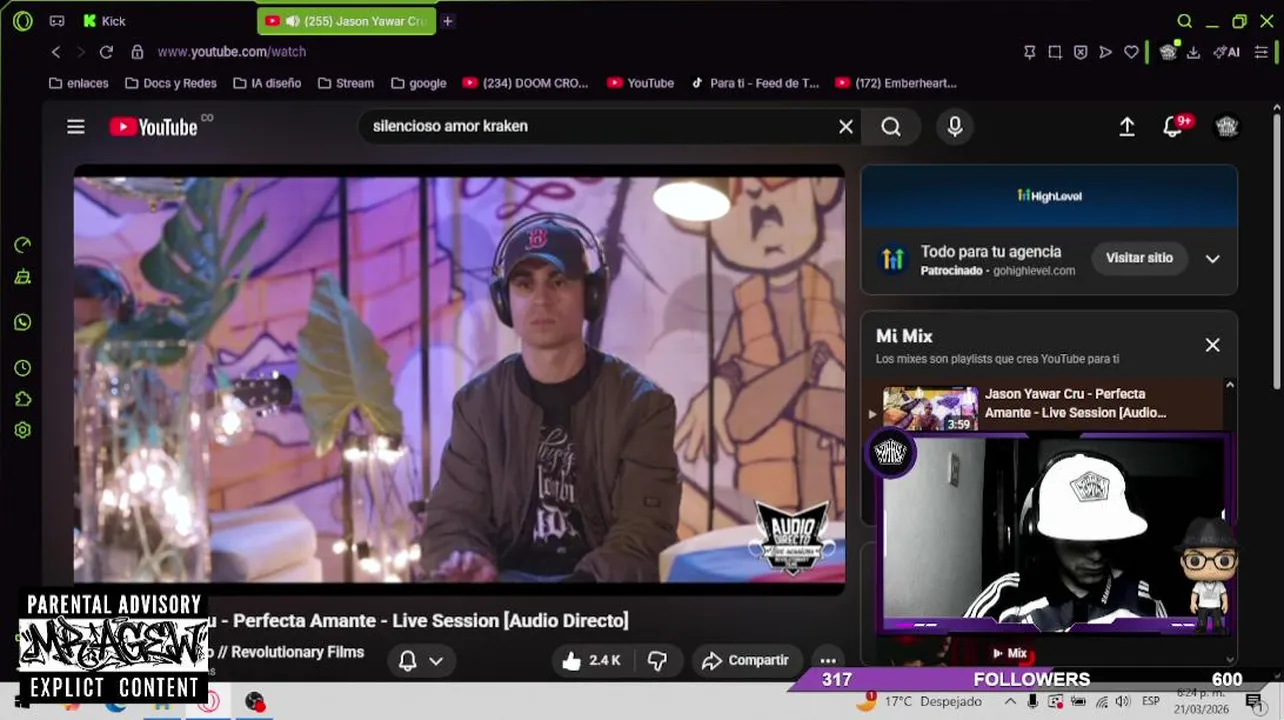Open YouTube notifications bell with 9+ badge
This screenshot has height=720, width=1284.
pos(1174,127)
